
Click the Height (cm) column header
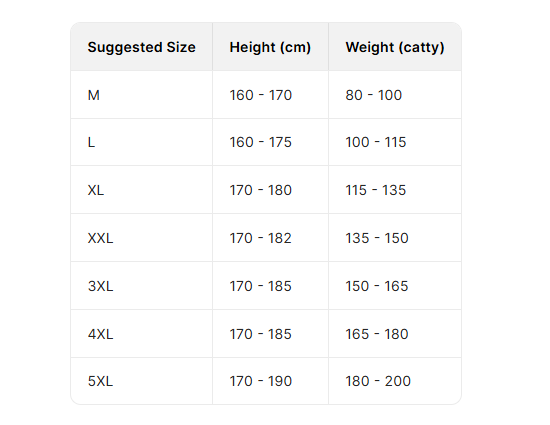pos(270,47)
